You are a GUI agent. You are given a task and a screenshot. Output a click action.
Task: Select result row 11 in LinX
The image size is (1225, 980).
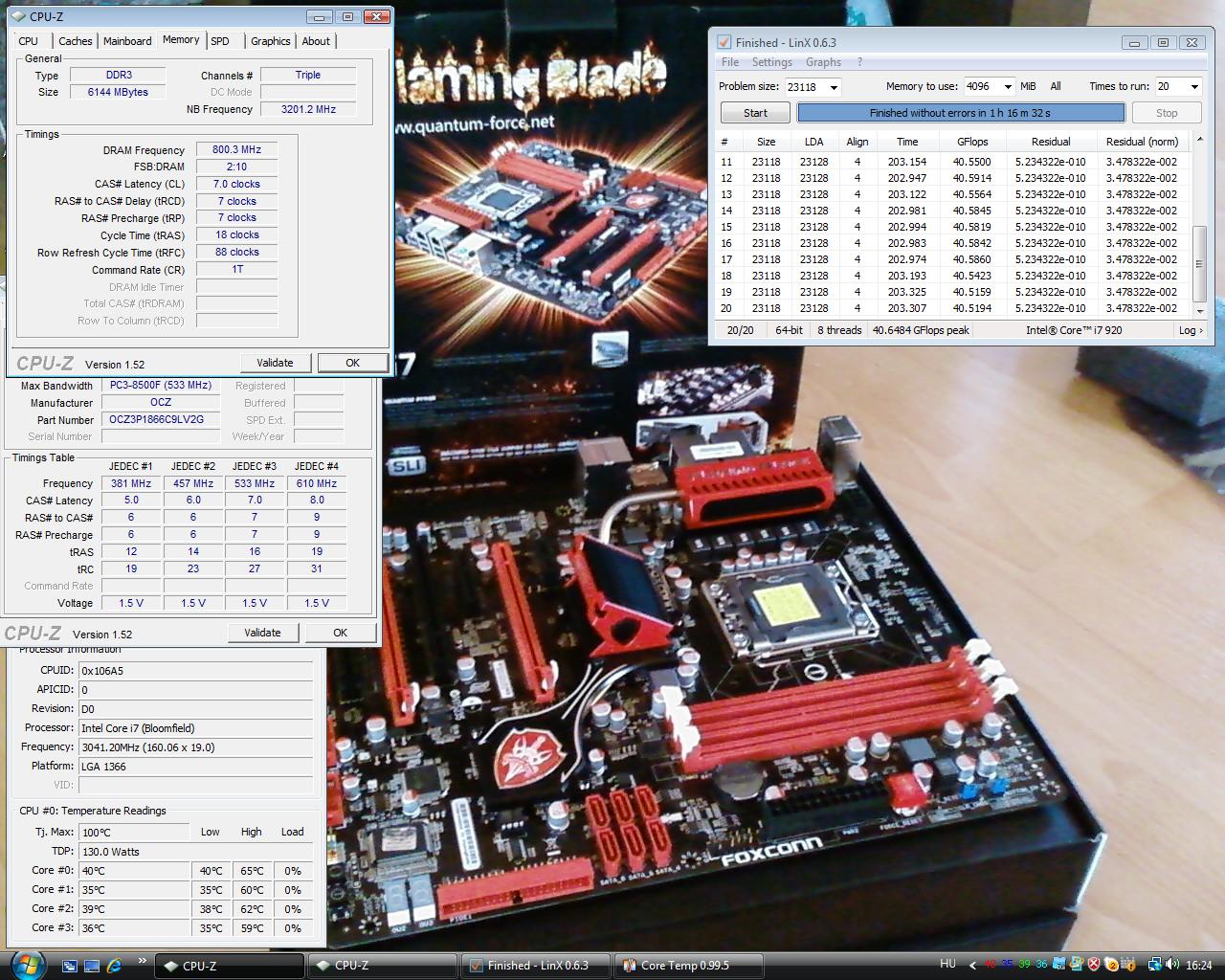point(954,162)
